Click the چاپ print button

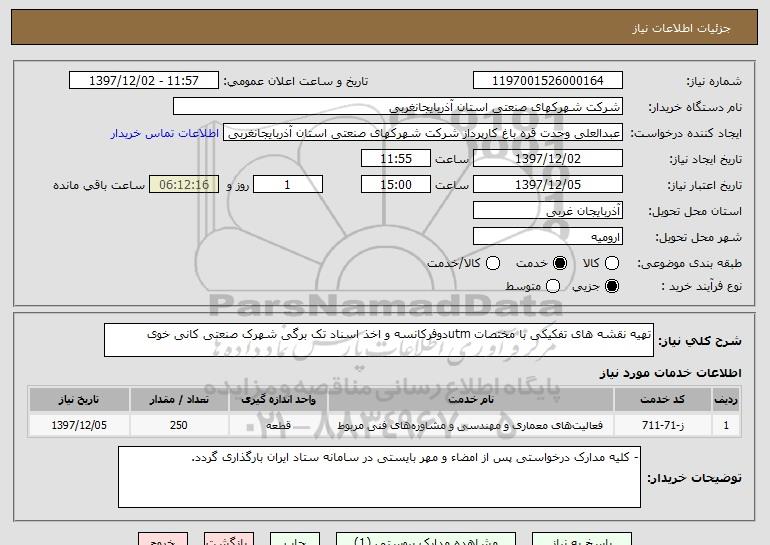pyautogui.click(x=295, y=539)
